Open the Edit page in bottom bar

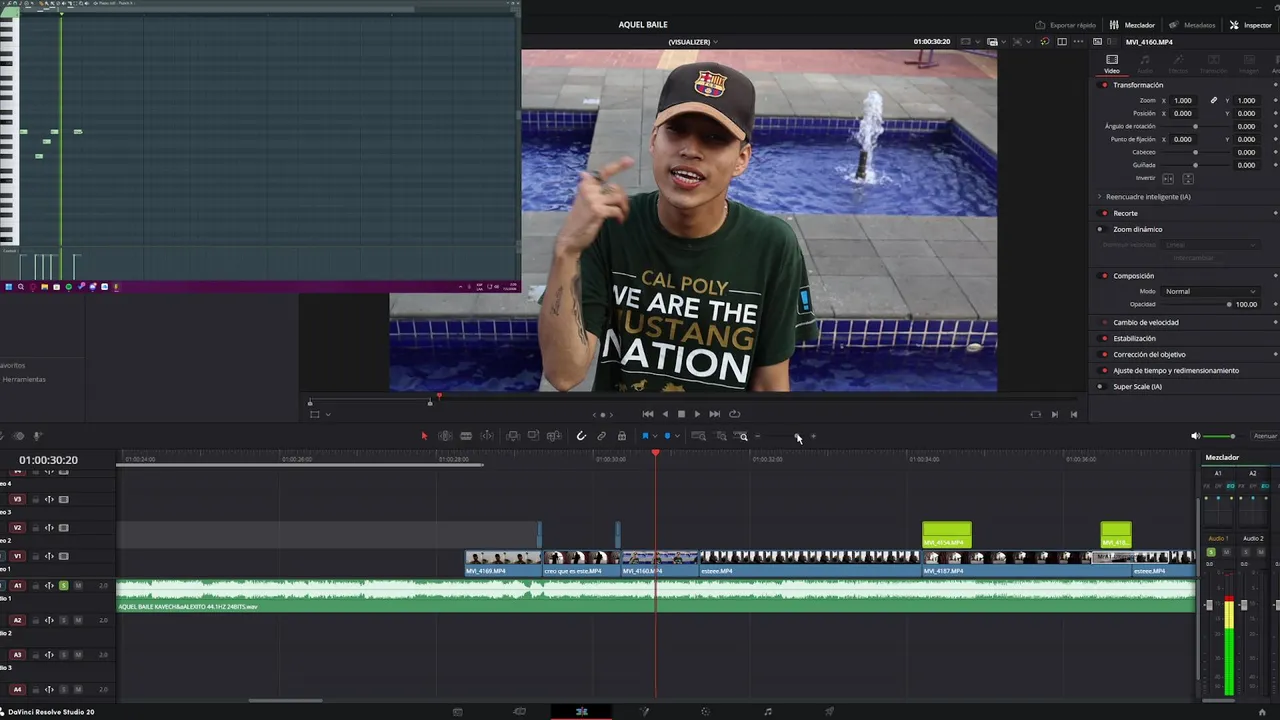tap(582, 712)
